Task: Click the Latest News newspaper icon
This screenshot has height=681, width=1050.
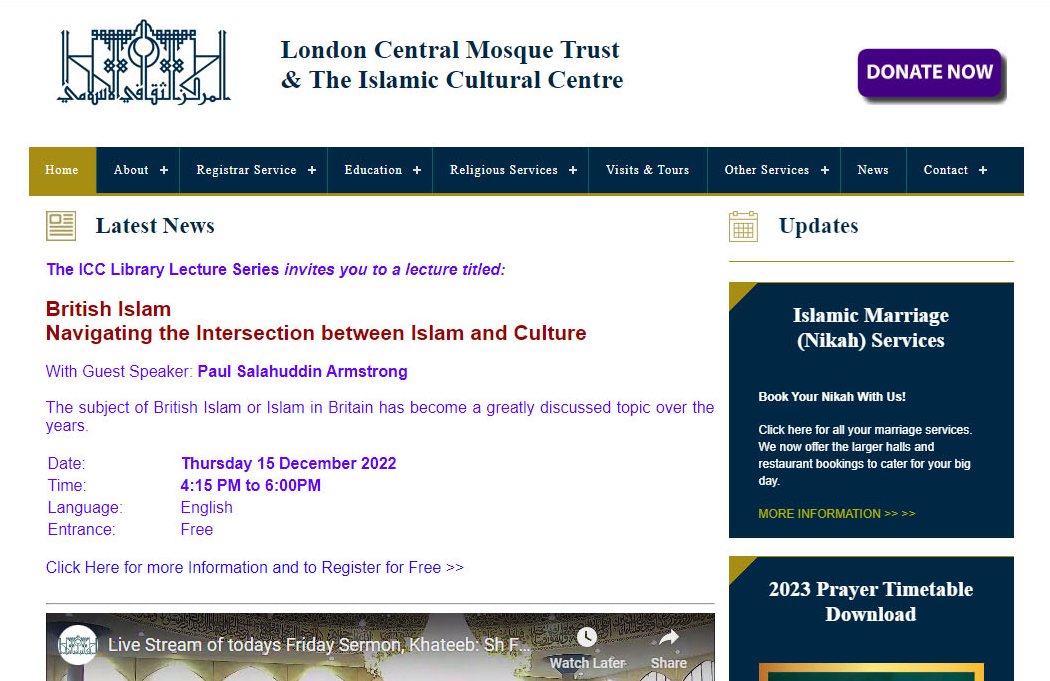Action: pos(61,226)
